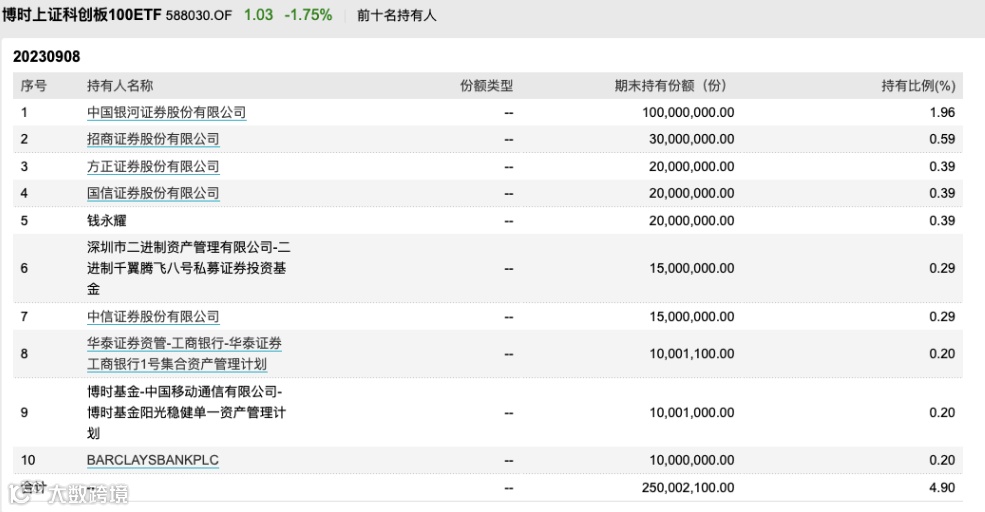
Task: Click total shares 250,002,100.00
Action: pos(688,487)
